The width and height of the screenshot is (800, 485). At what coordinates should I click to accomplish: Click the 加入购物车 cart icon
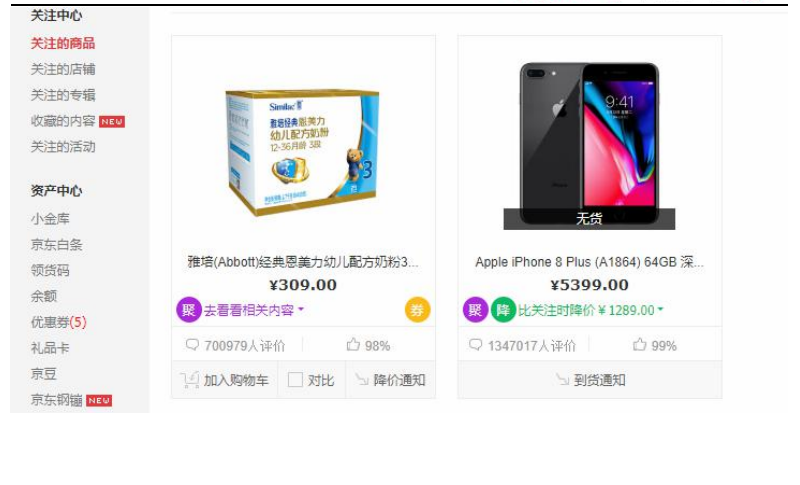(x=189, y=380)
